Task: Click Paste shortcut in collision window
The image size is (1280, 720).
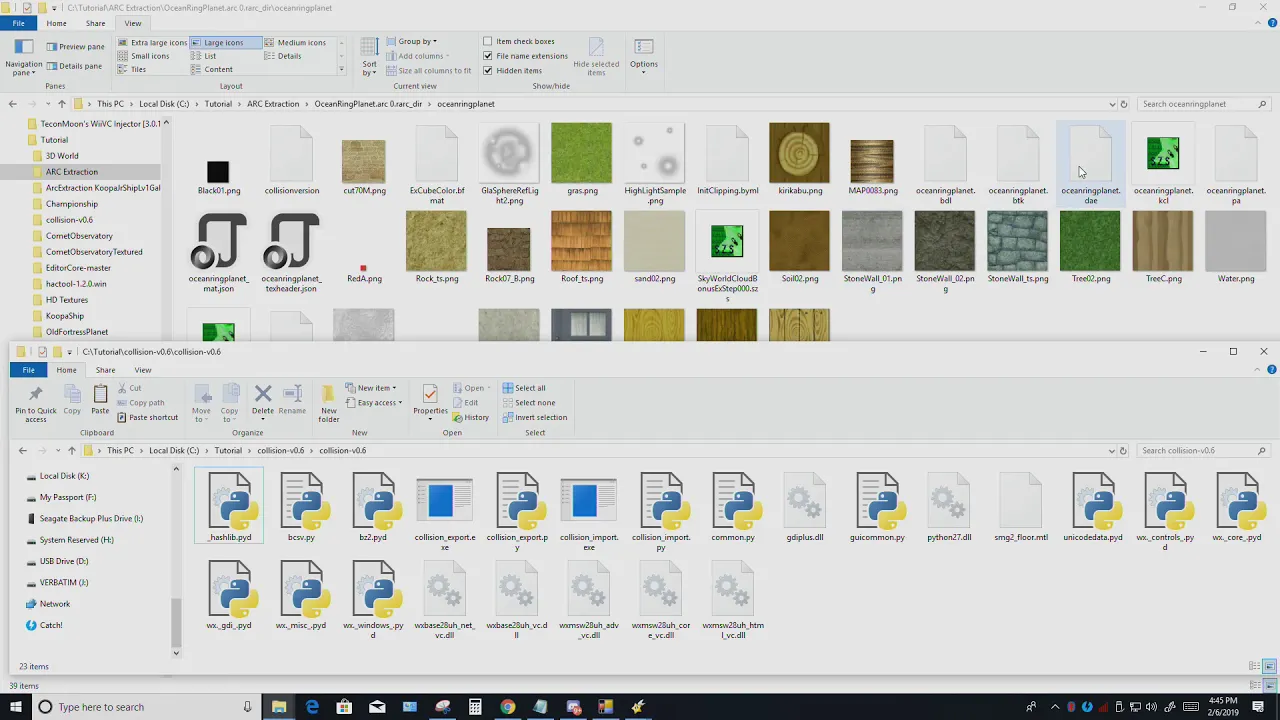Action: (147, 418)
